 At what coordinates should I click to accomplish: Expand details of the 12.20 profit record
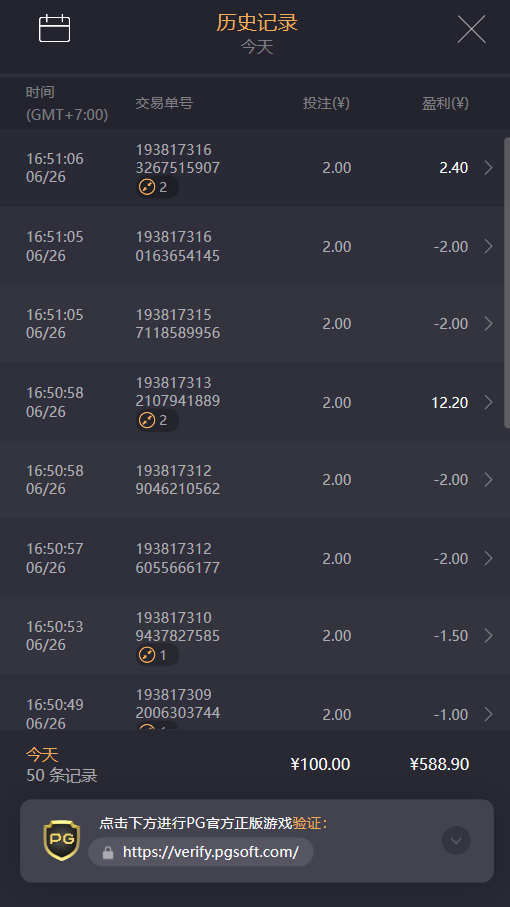point(489,402)
